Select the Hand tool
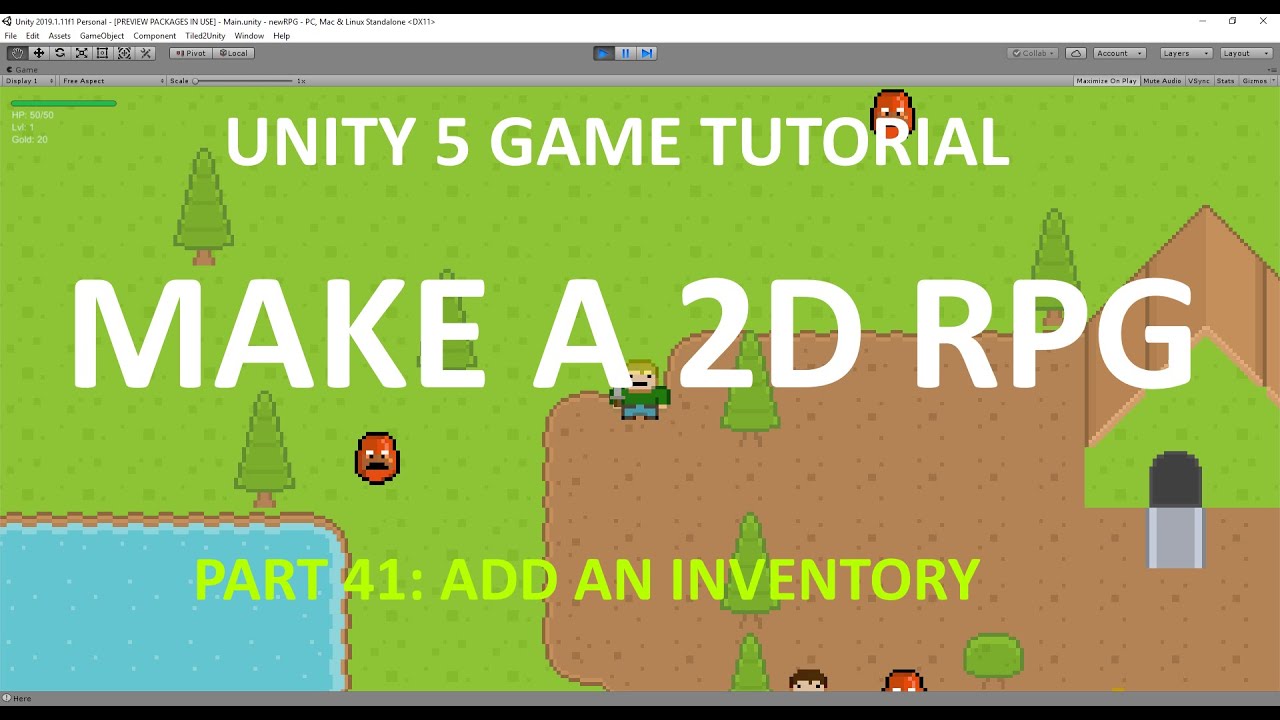 (x=17, y=53)
